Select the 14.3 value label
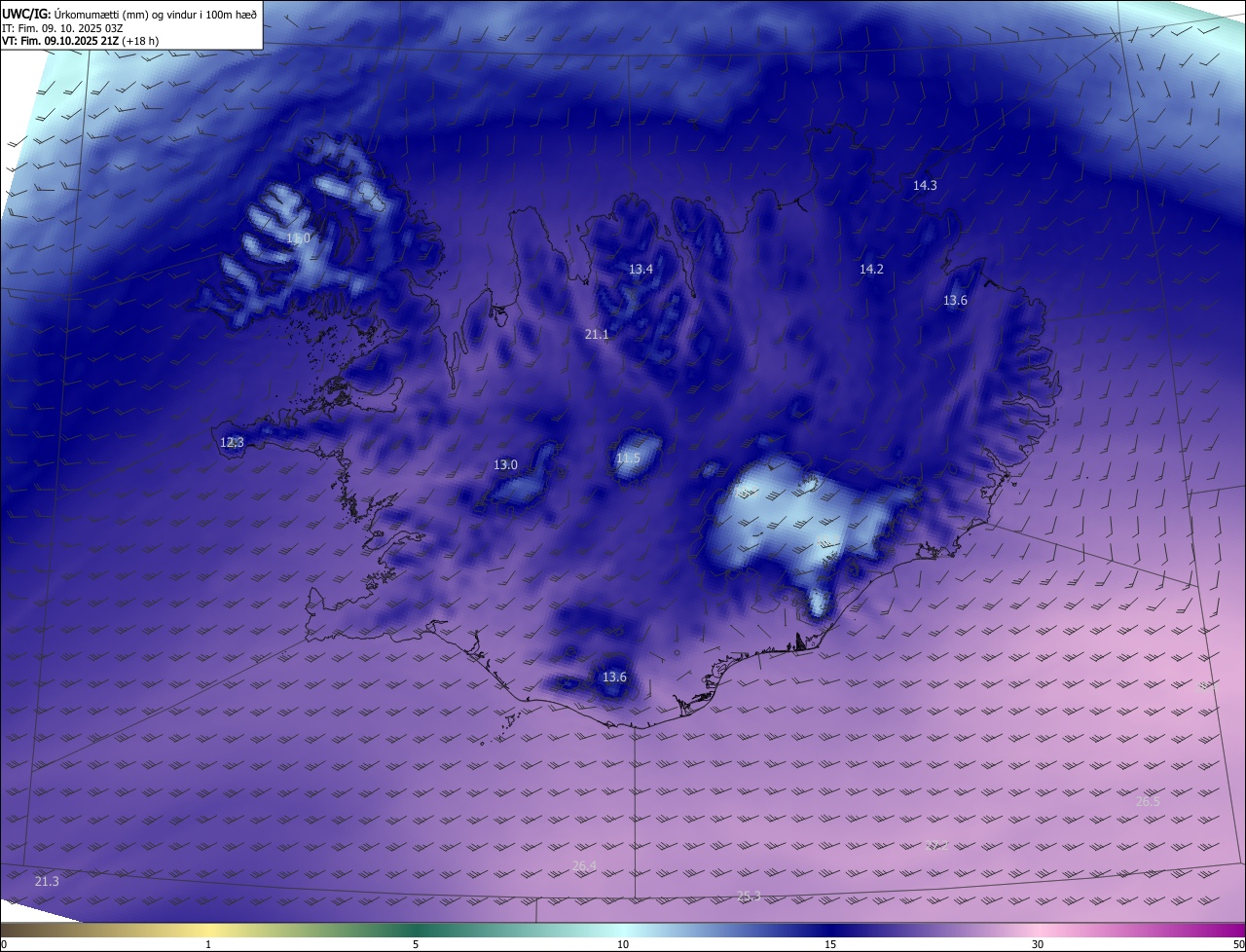Image resolution: width=1246 pixels, height=952 pixels. (925, 185)
